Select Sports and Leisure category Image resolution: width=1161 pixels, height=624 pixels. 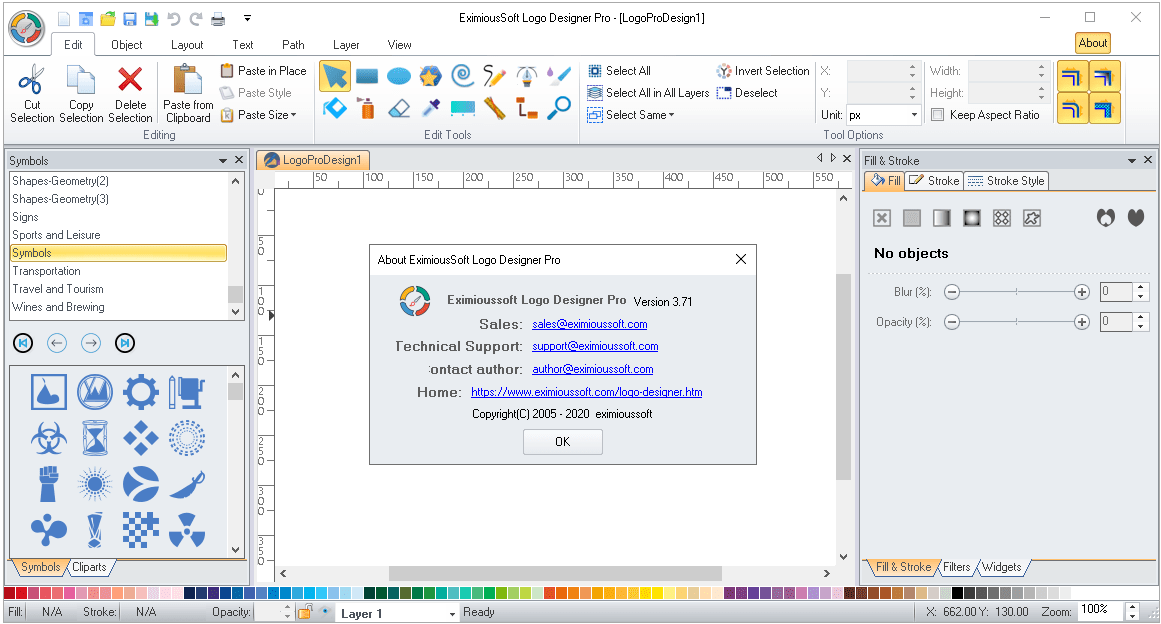(118, 235)
